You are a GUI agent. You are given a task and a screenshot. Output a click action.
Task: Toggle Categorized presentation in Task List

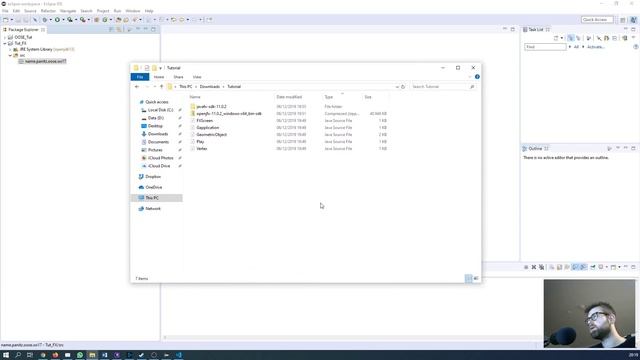(x=571, y=38)
